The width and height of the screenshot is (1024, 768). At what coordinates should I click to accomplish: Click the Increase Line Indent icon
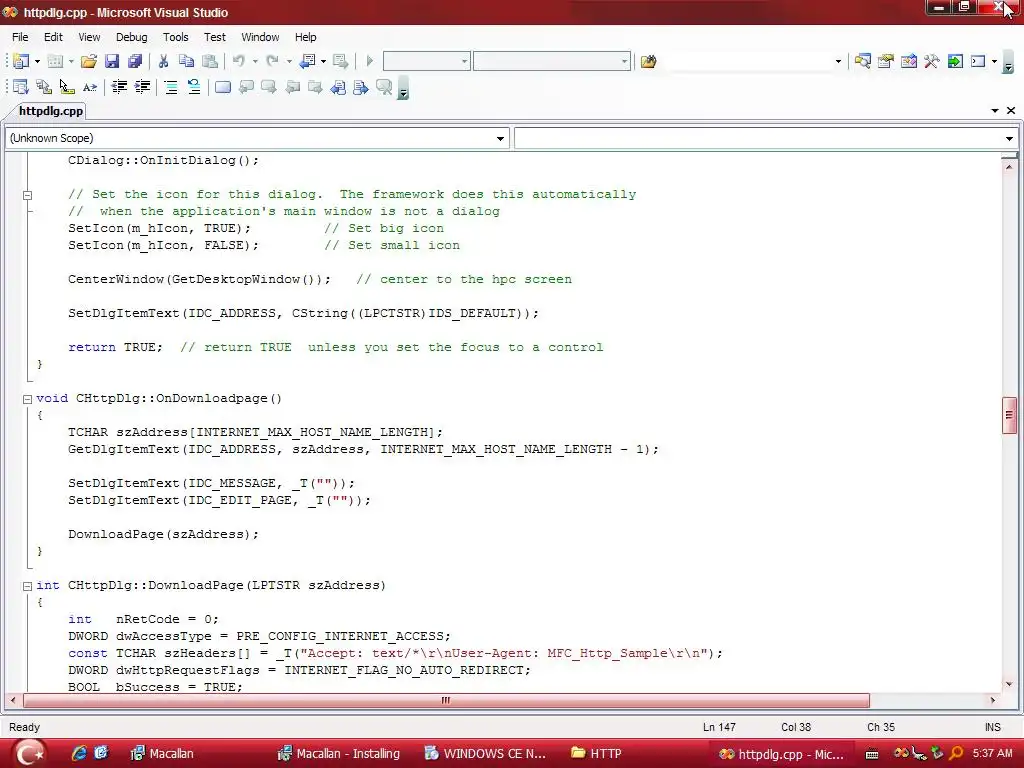pyautogui.click(x=142, y=87)
